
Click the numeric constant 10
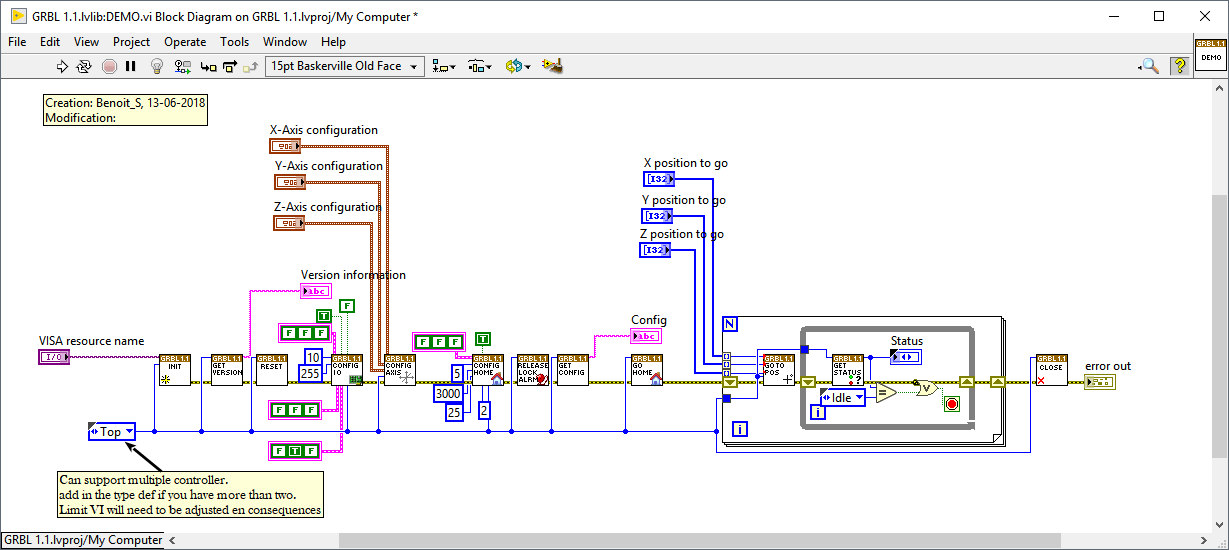click(x=313, y=357)
